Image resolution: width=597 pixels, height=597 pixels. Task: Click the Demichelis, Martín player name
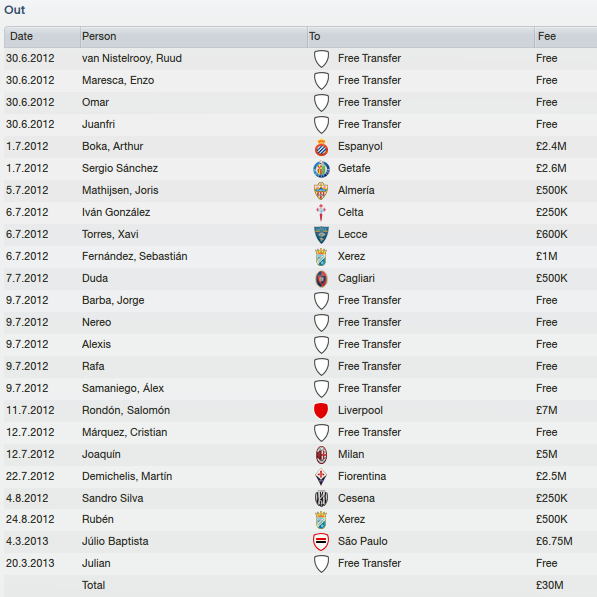(127, 476)
